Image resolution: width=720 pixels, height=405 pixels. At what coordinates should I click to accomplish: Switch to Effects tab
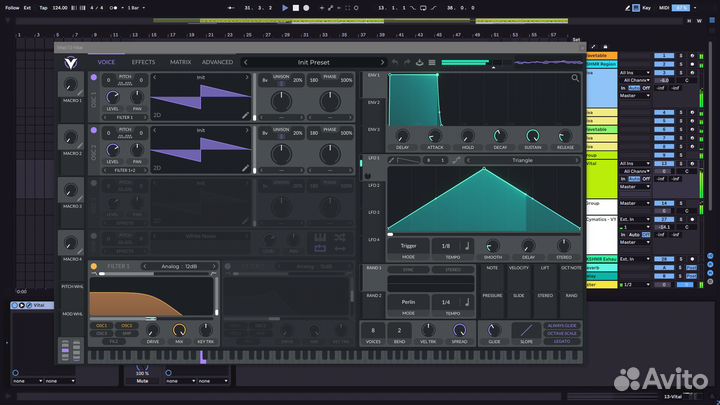tap(143, 62)
